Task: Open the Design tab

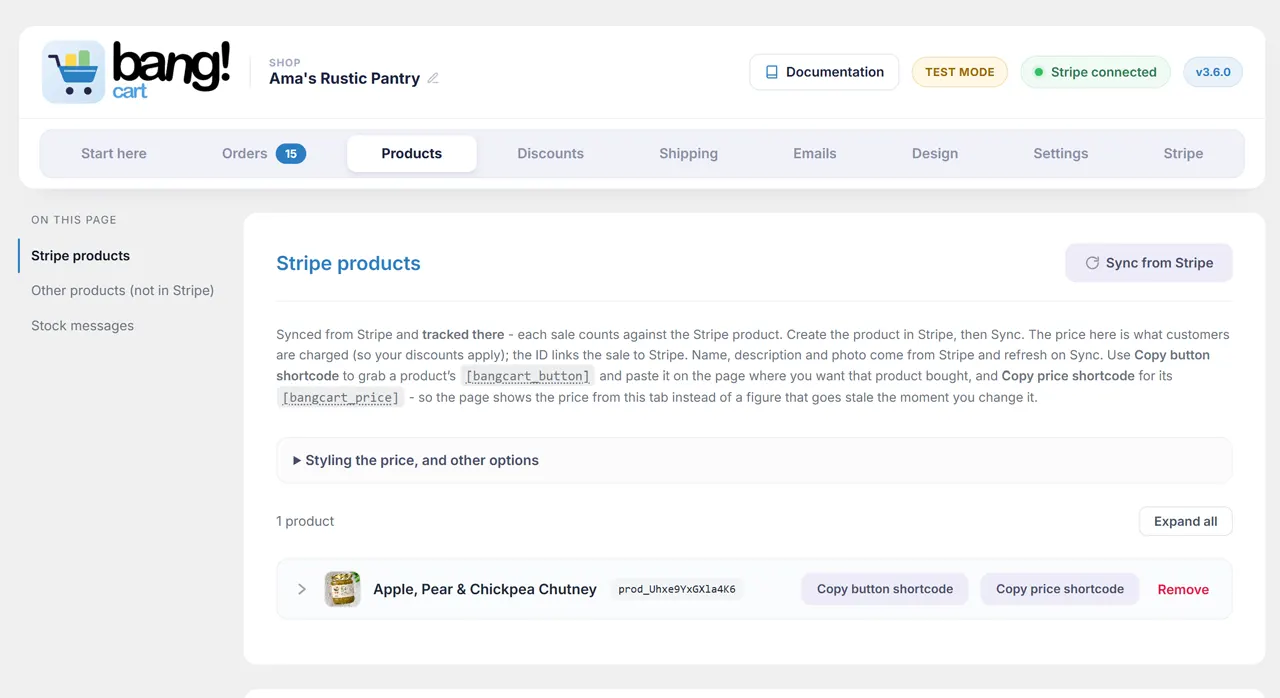Action: [935, 153]
